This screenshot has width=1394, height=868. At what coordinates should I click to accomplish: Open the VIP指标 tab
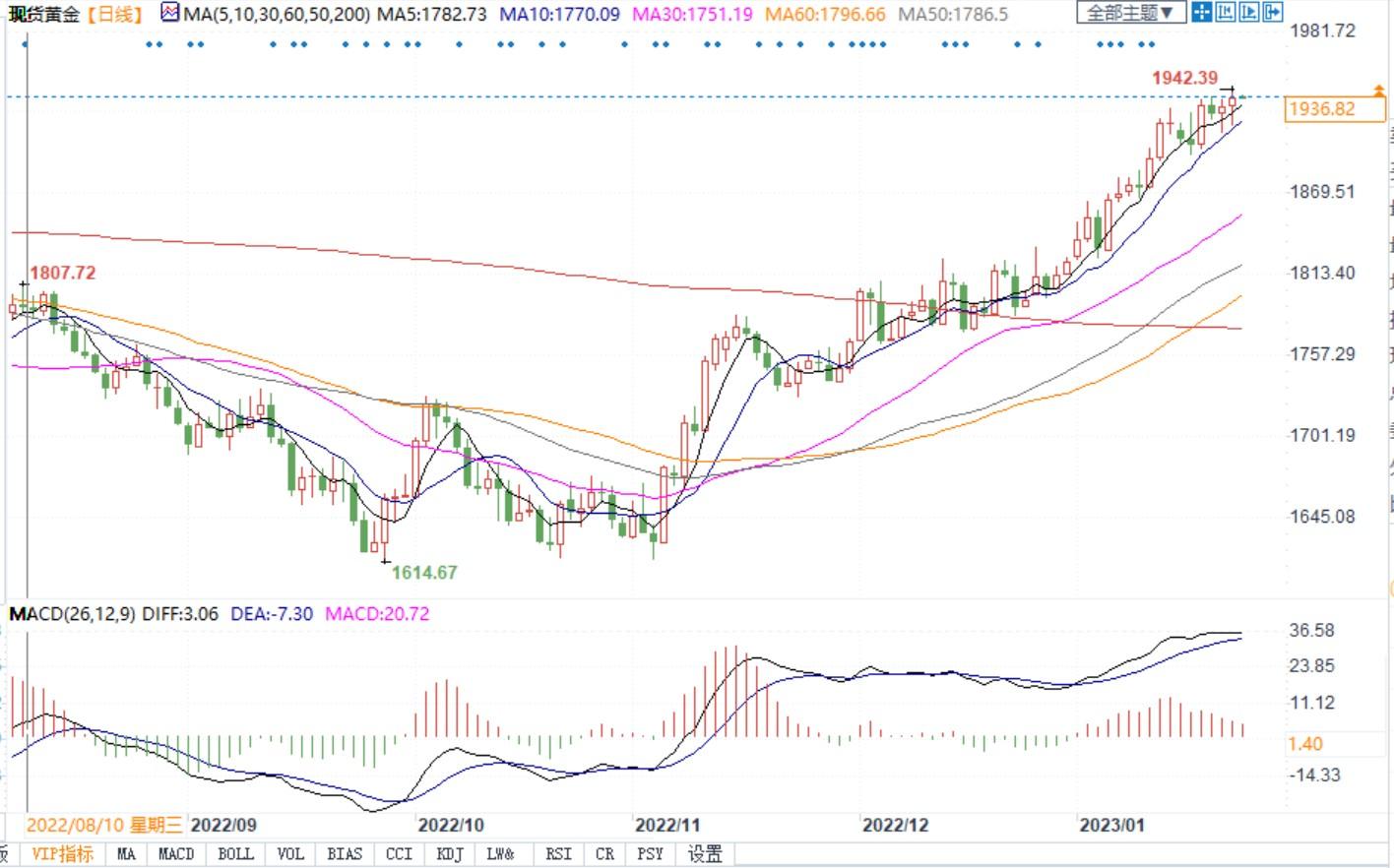[x=63, y=854]
